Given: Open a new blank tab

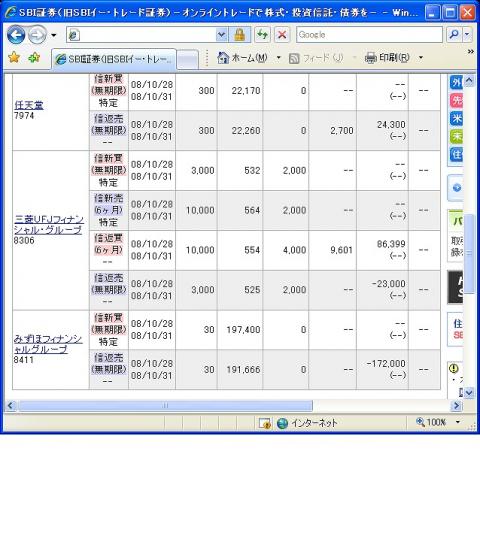Looking at the screenshot, I should 188,60.
